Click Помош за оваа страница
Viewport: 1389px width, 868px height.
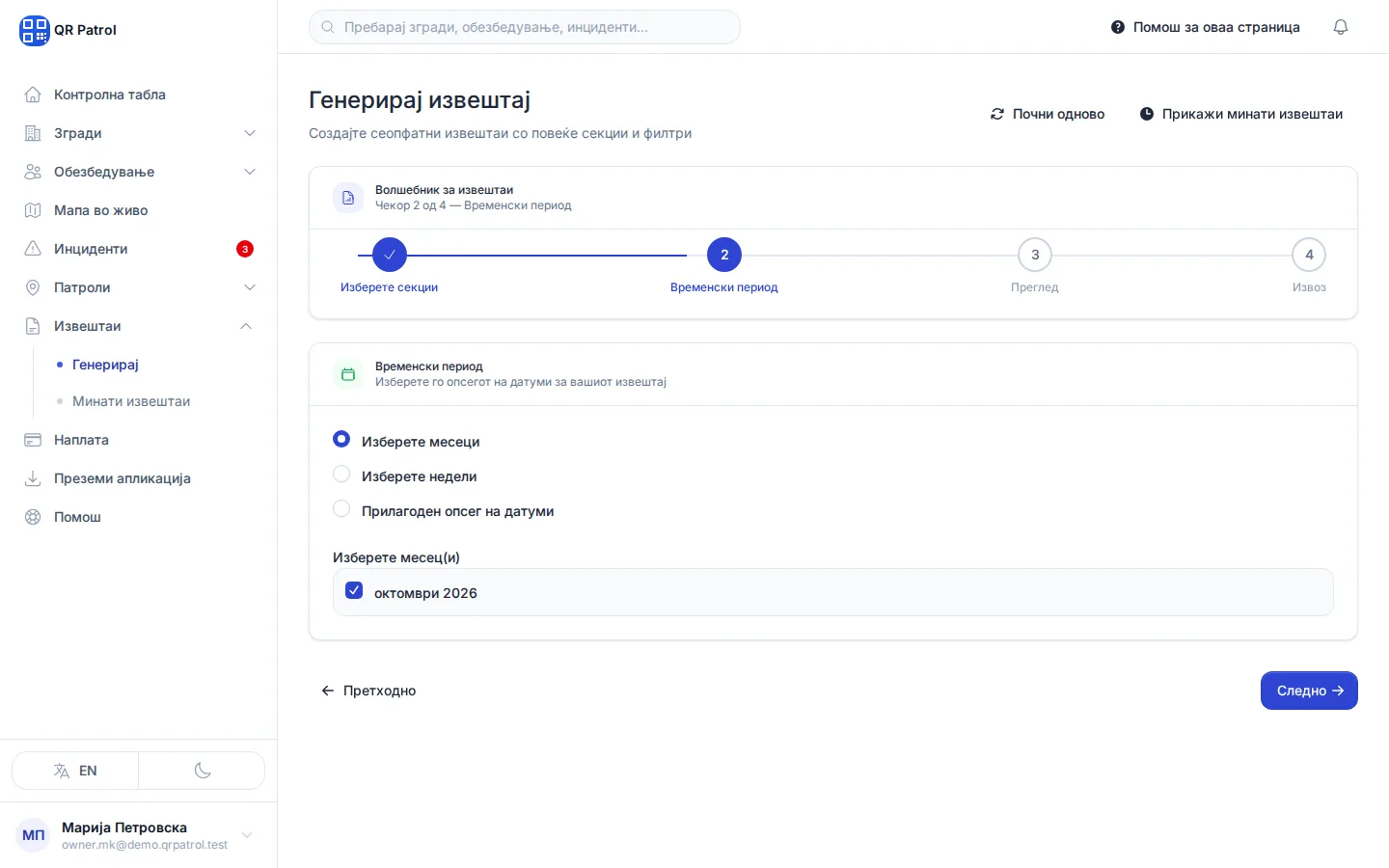pos(1206,27)
